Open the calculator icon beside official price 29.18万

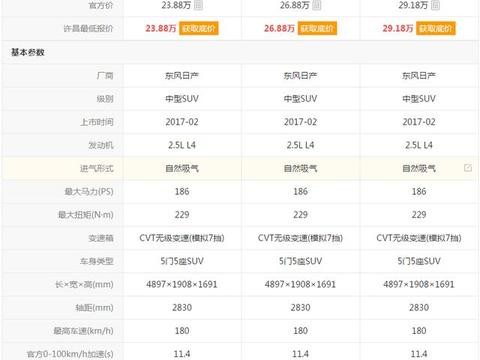pos(435,5)
